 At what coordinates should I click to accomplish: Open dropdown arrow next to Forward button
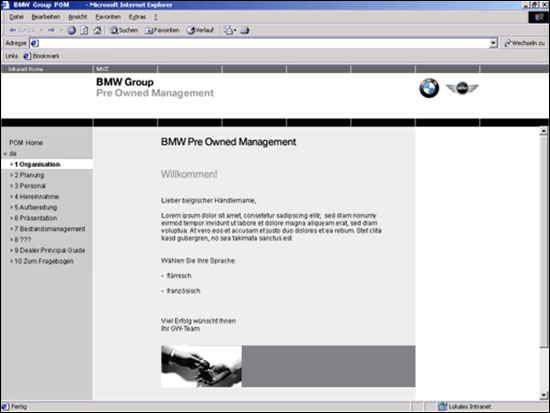point(61,30)
